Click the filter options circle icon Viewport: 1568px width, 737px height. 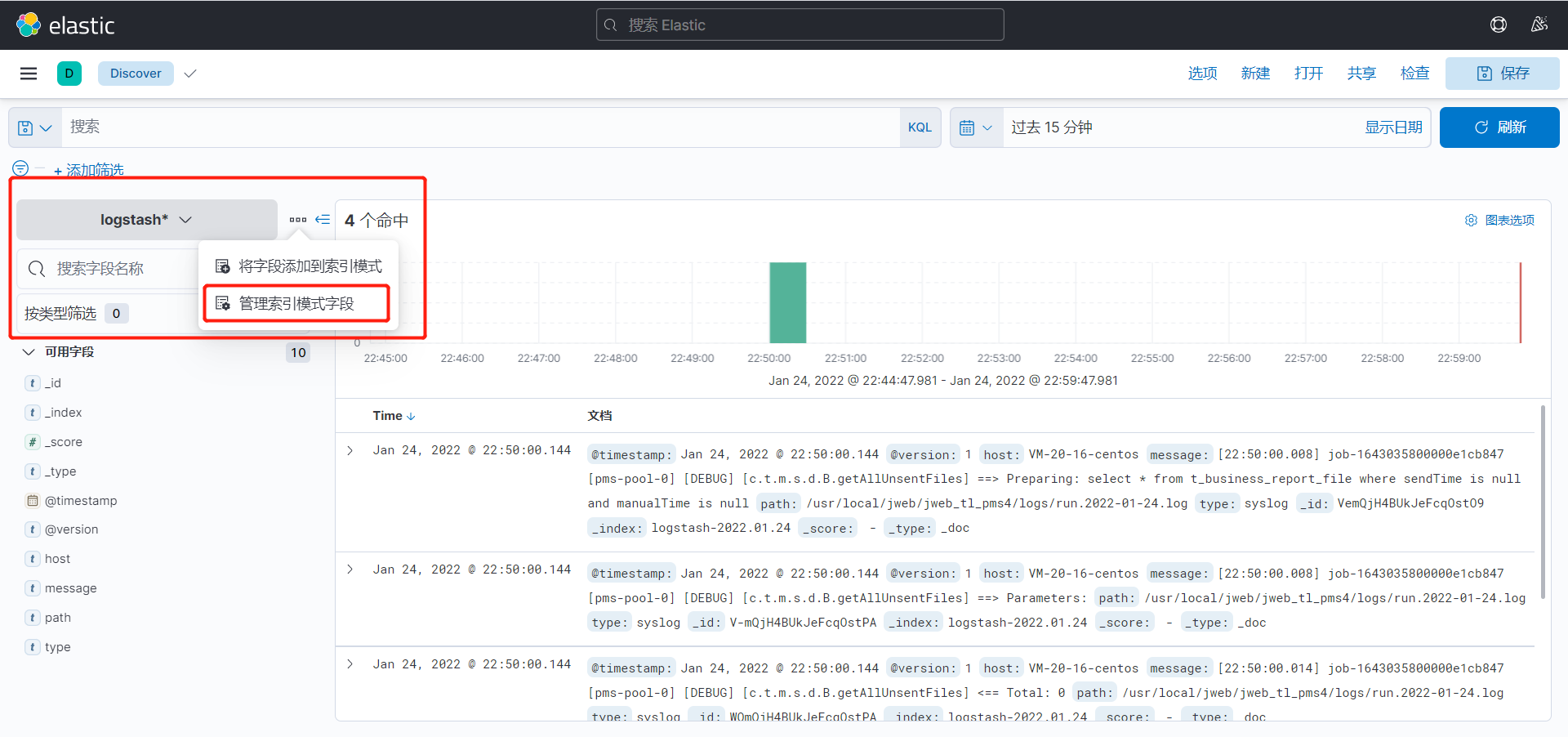20,168
